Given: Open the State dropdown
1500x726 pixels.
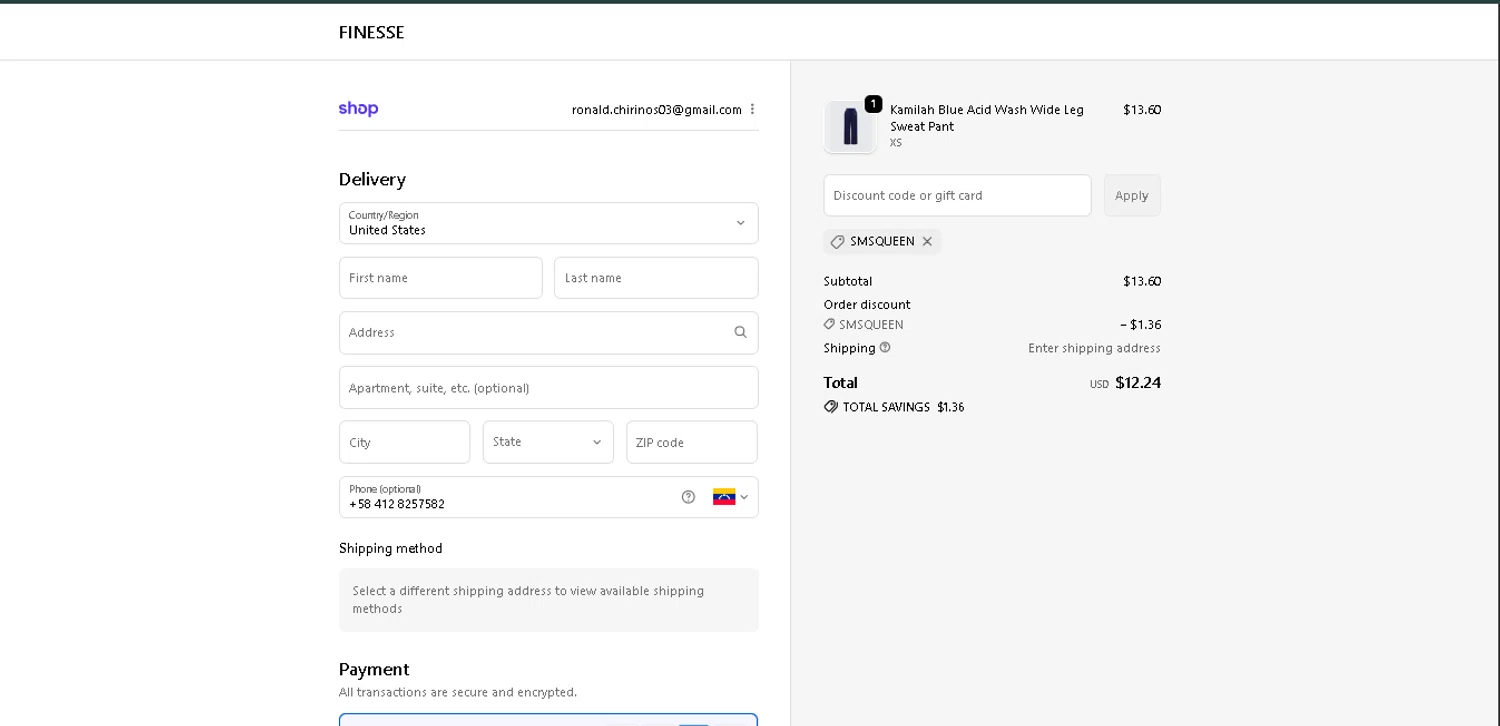Looking at the screenshot, I should tap(548, 442).
